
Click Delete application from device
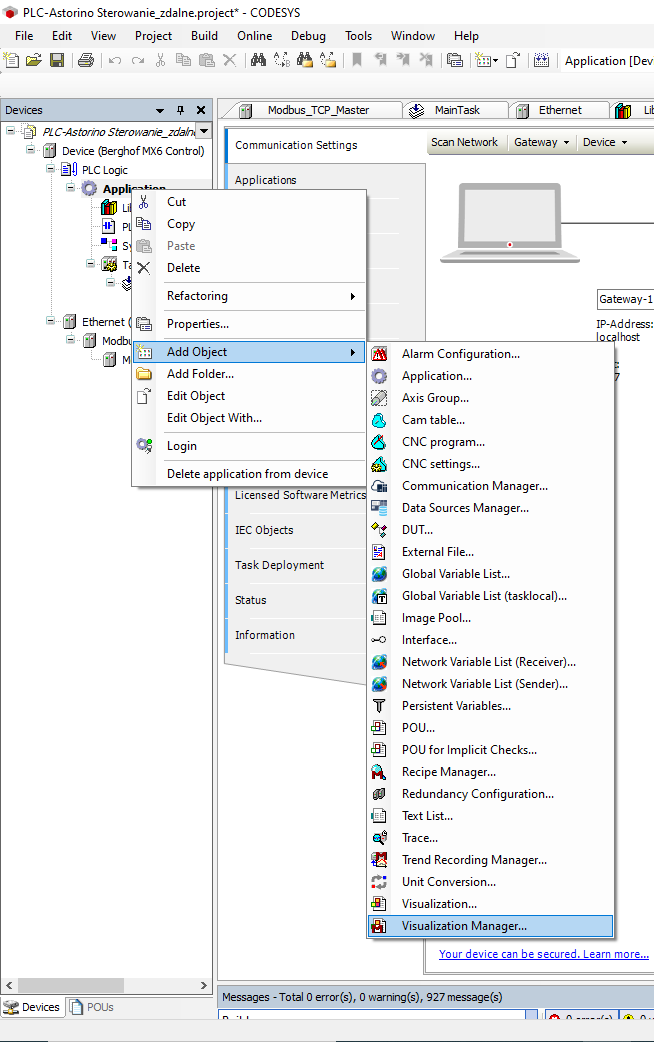(x=247, y=474)
